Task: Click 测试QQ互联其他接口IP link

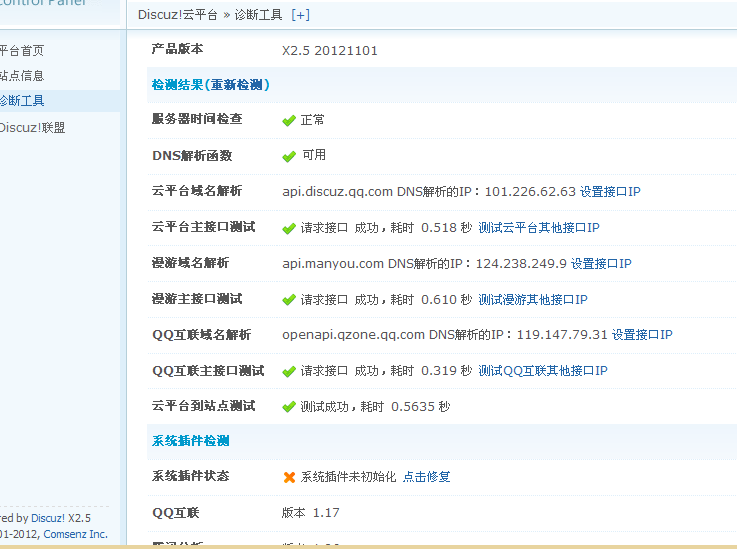Action: [x=543, y=371]
